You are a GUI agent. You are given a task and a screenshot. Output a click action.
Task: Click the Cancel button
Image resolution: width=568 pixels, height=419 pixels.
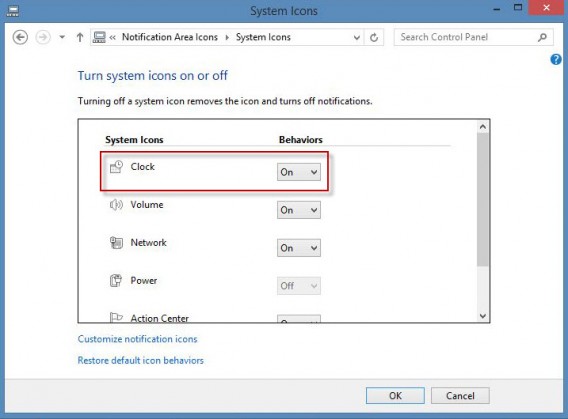coord(460,395)
